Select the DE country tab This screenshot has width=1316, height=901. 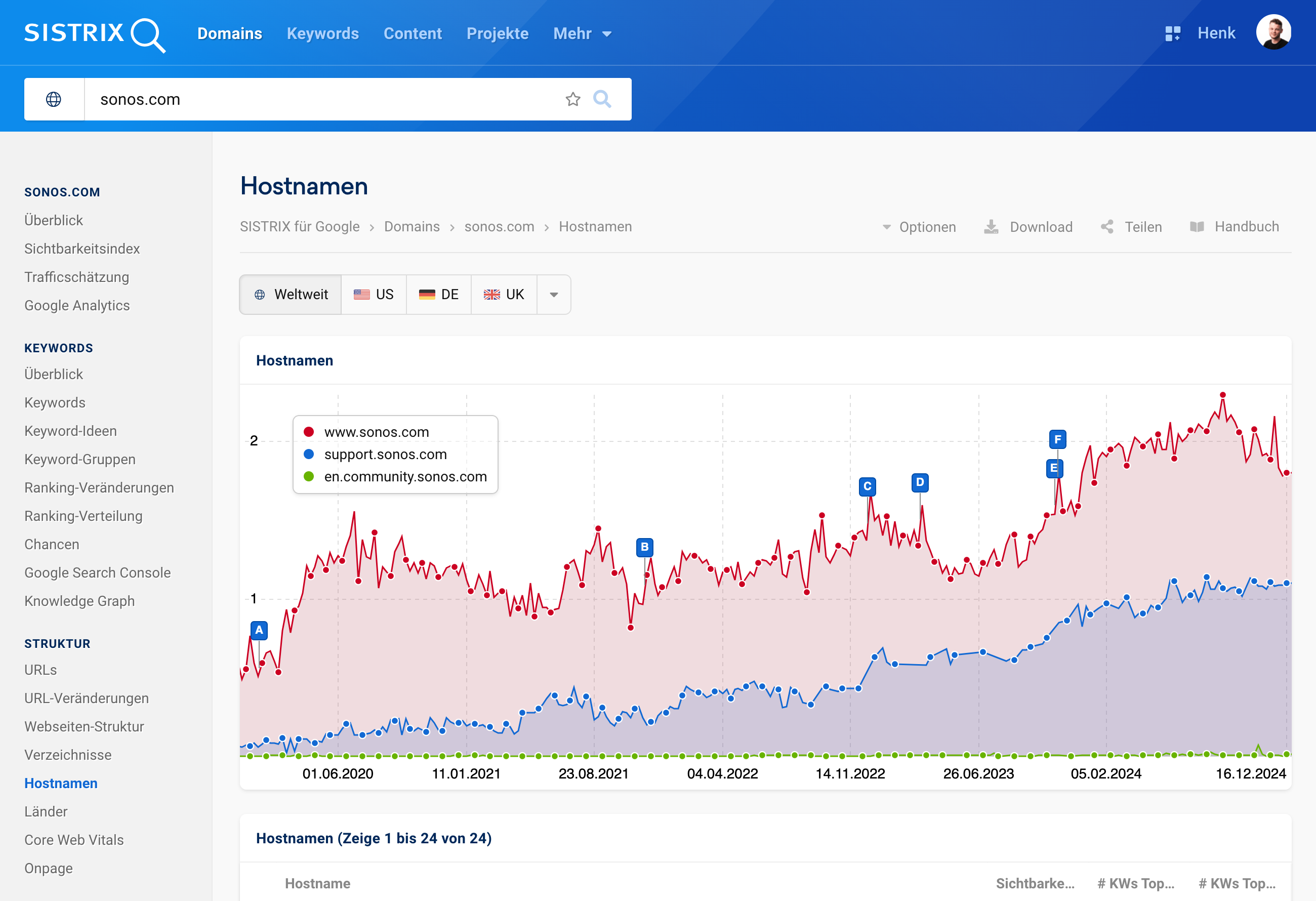[439, 295]
